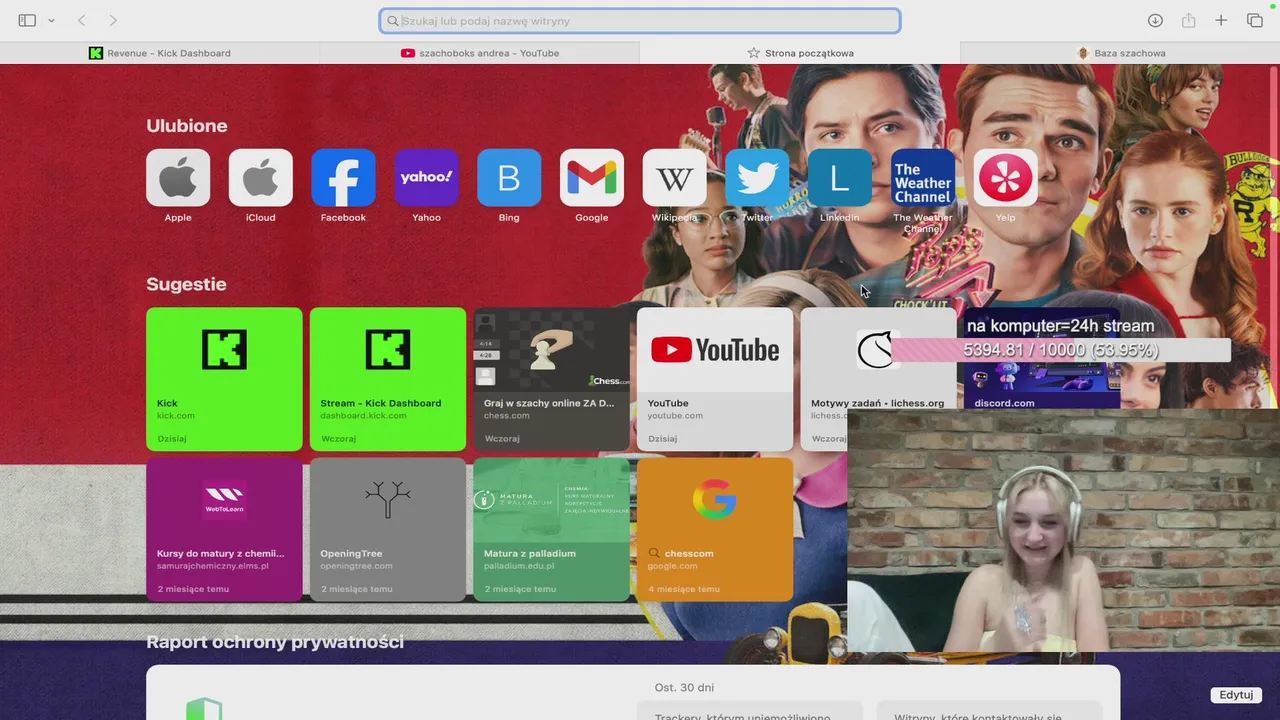Click the favicon on Baza szachowa tab
The width and height of the screenshot is (1280, 720).
click(x=1082, y=53)
